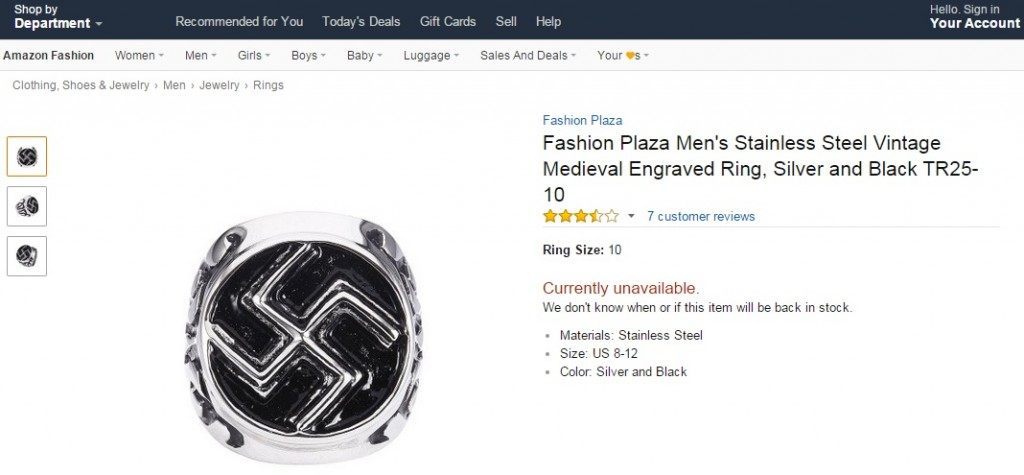Show the third ring thumbnail image
1024x475 pixels.
click(27, 256)
